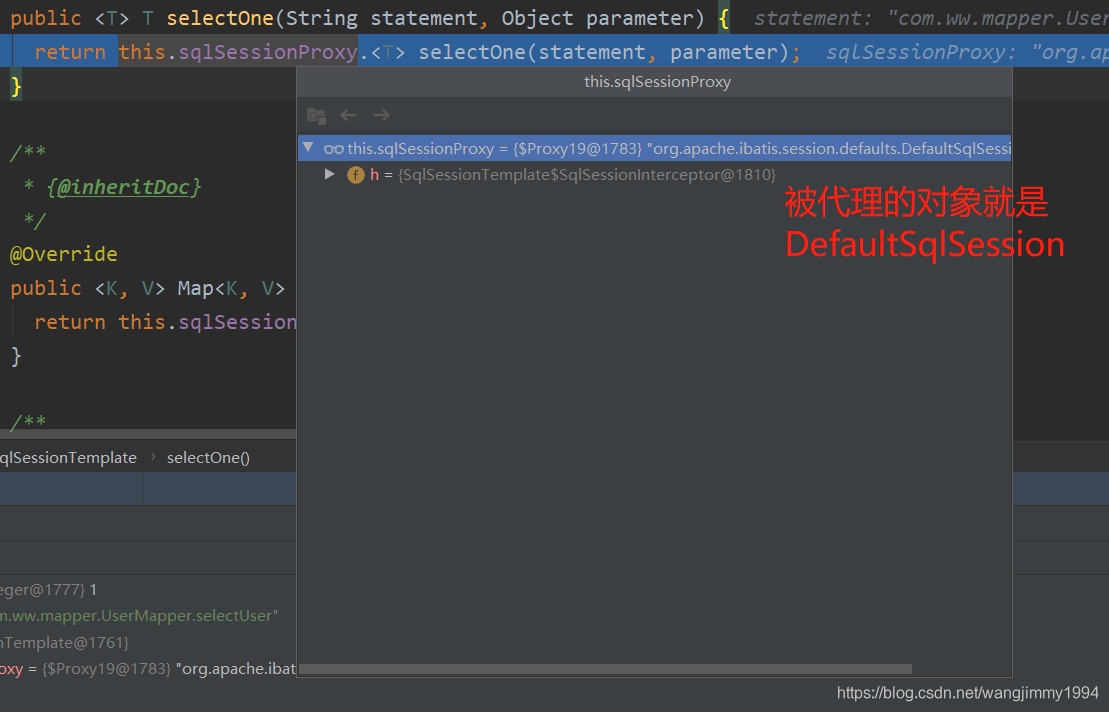Click the forward arrow in popup toolbar
This screenshot has height=712, width=1109.
pos(381,115)
